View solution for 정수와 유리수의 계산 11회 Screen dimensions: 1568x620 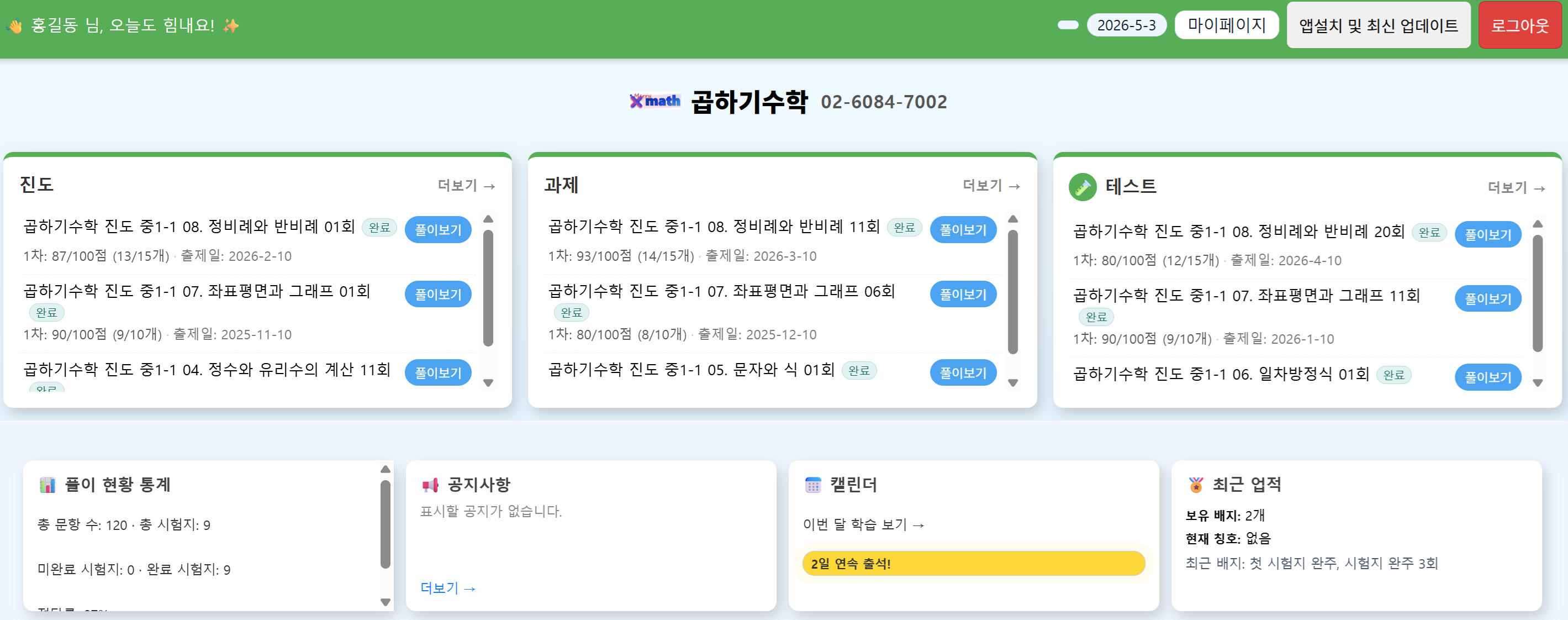[437, 373]
